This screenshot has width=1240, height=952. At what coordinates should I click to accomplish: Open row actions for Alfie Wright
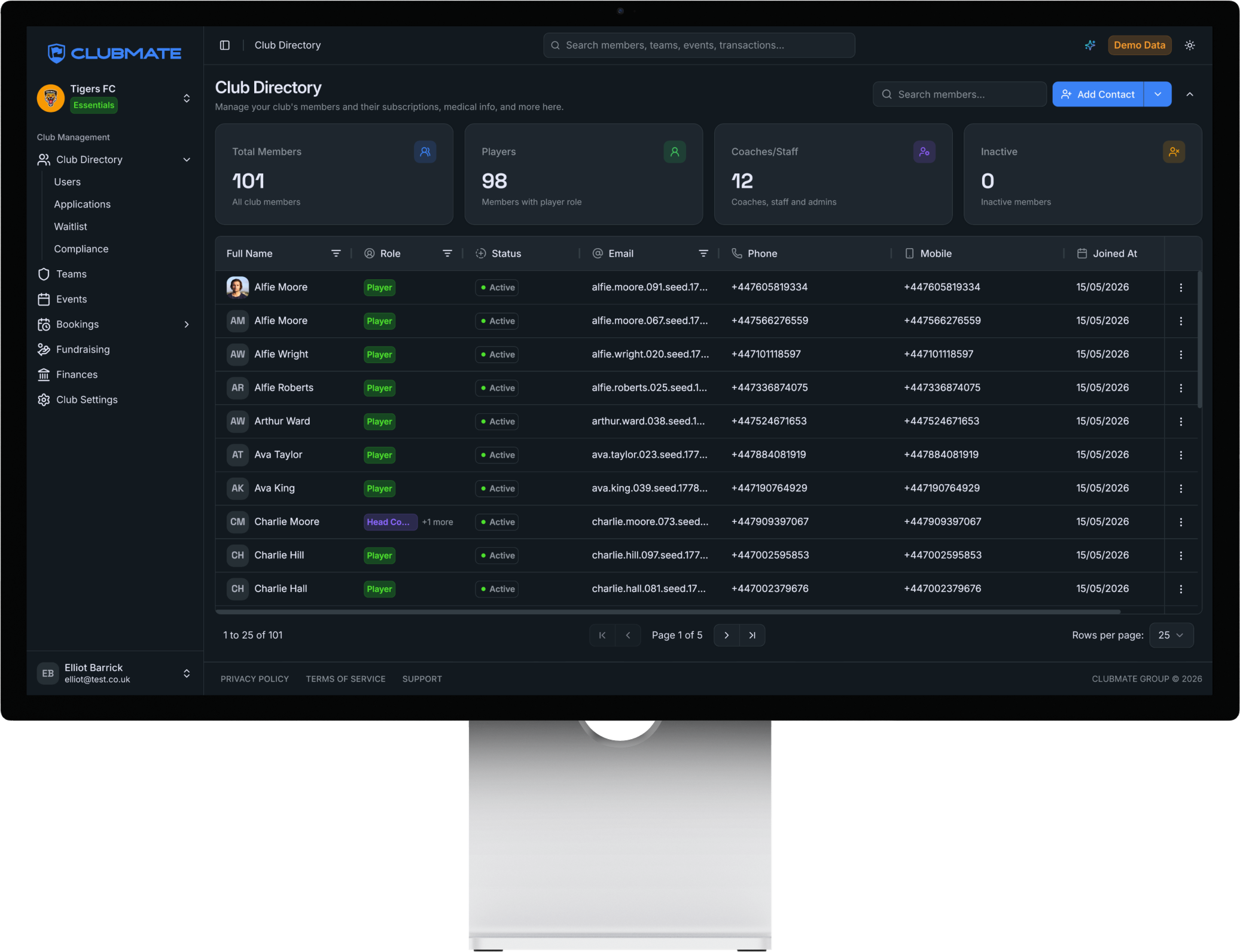click(x=1181, y=355)
